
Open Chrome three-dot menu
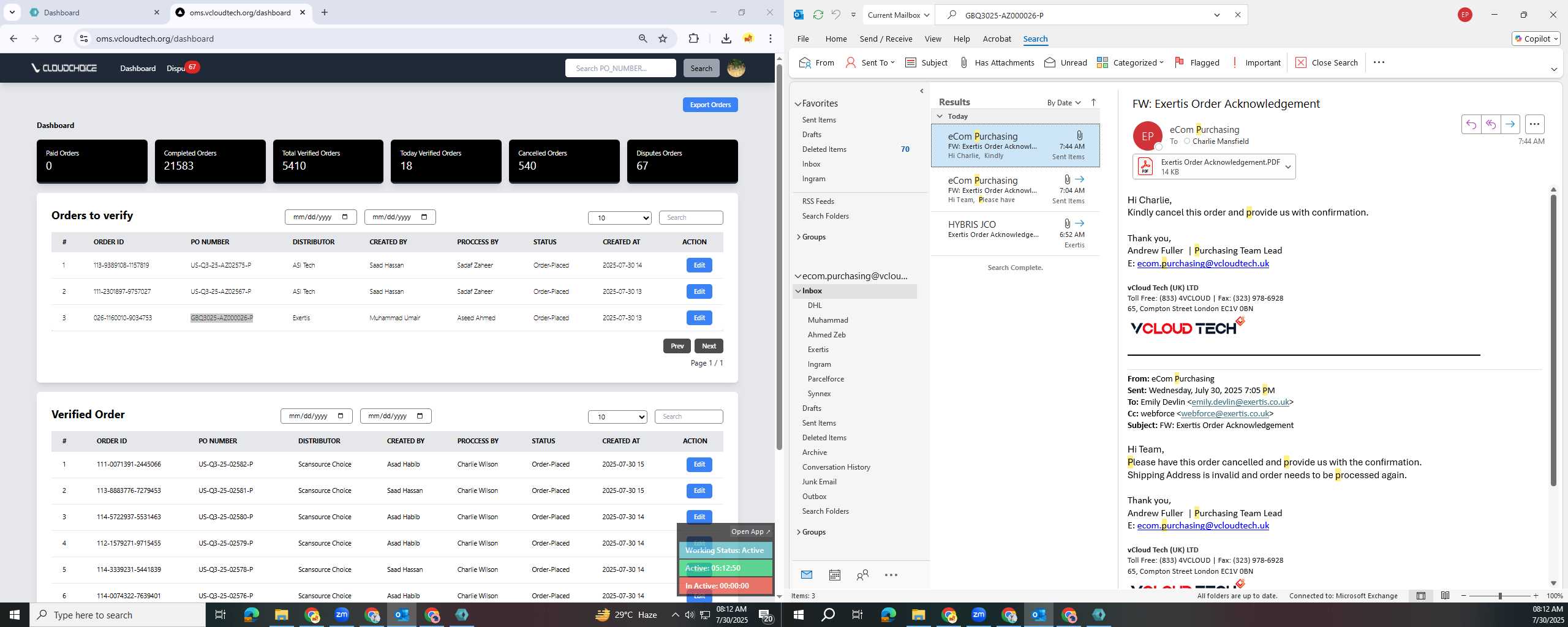(x=771, y=39)
